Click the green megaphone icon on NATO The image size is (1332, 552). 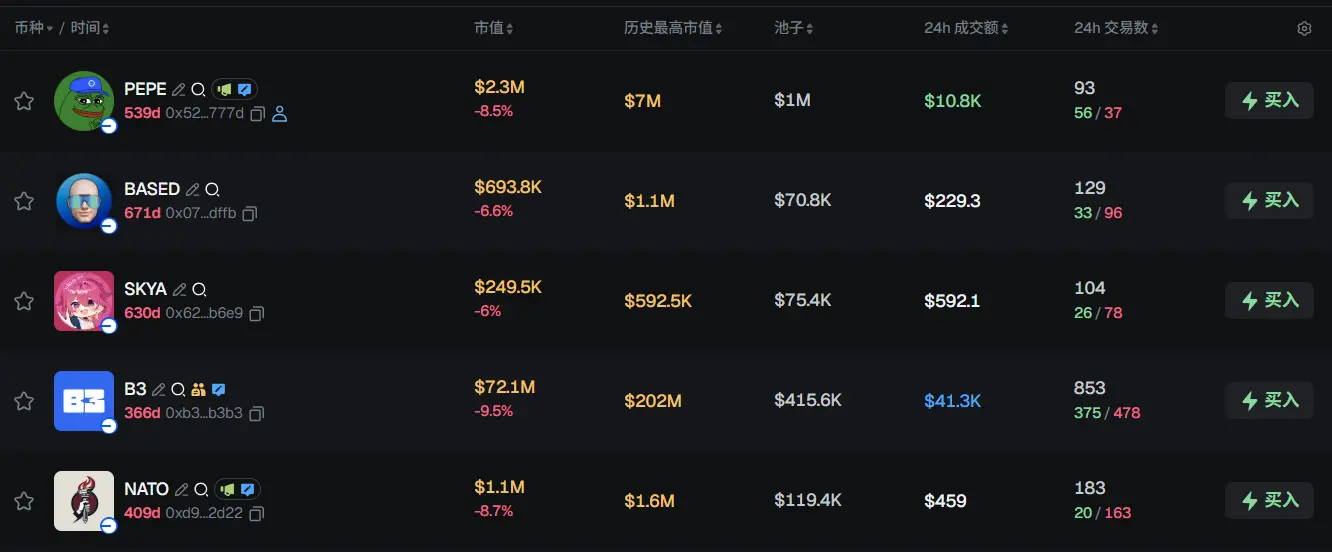coord(227,489)
